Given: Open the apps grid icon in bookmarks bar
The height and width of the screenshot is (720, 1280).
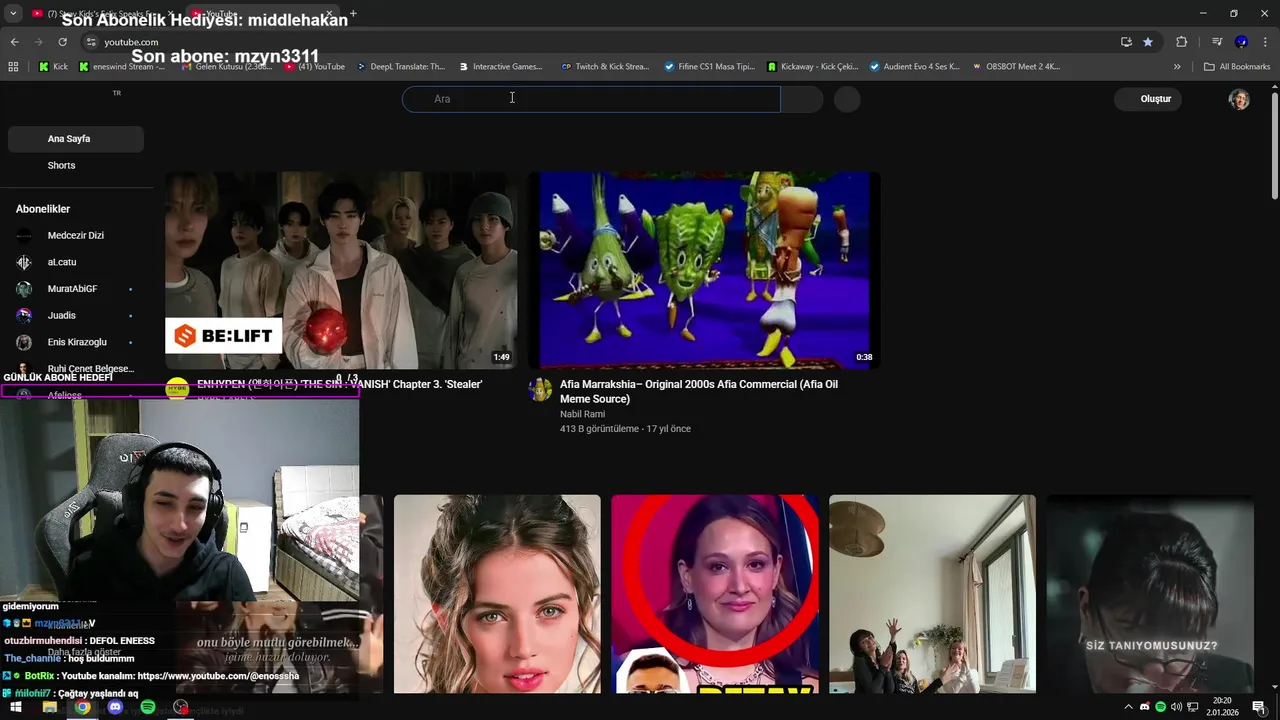Looking at the screenshot, I should coord(13,67).
